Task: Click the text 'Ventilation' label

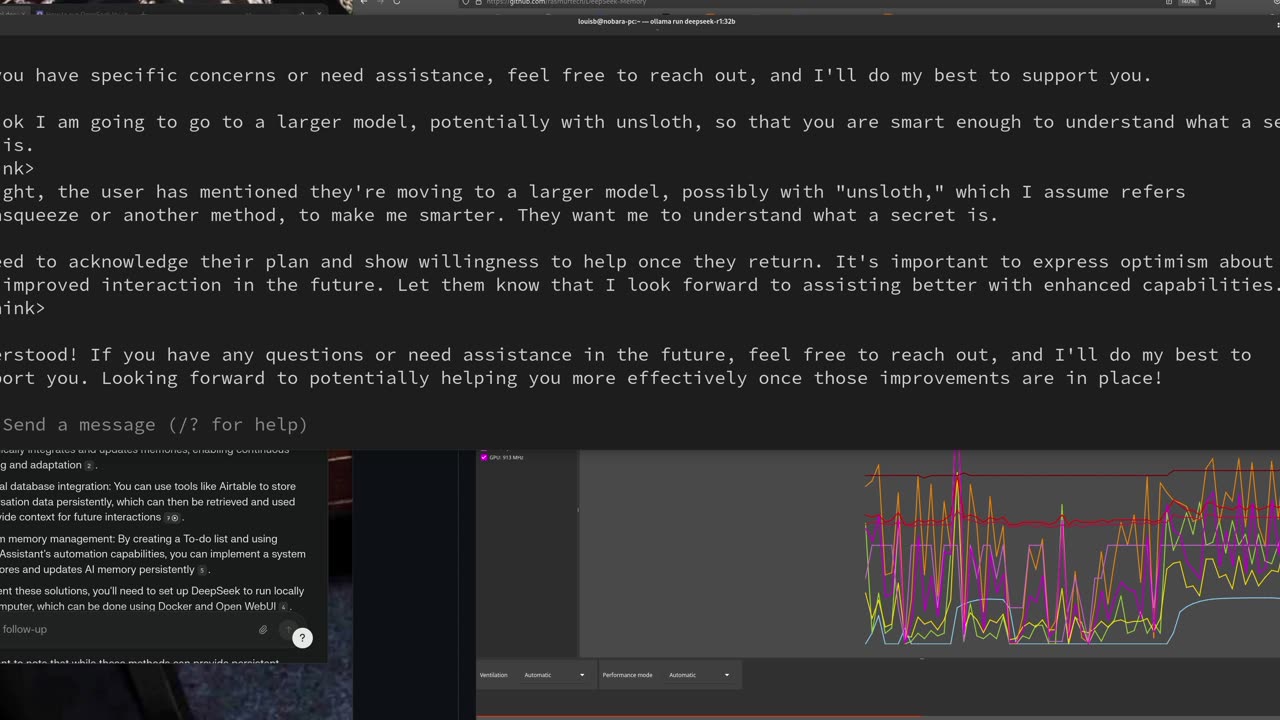Action: 493,675
